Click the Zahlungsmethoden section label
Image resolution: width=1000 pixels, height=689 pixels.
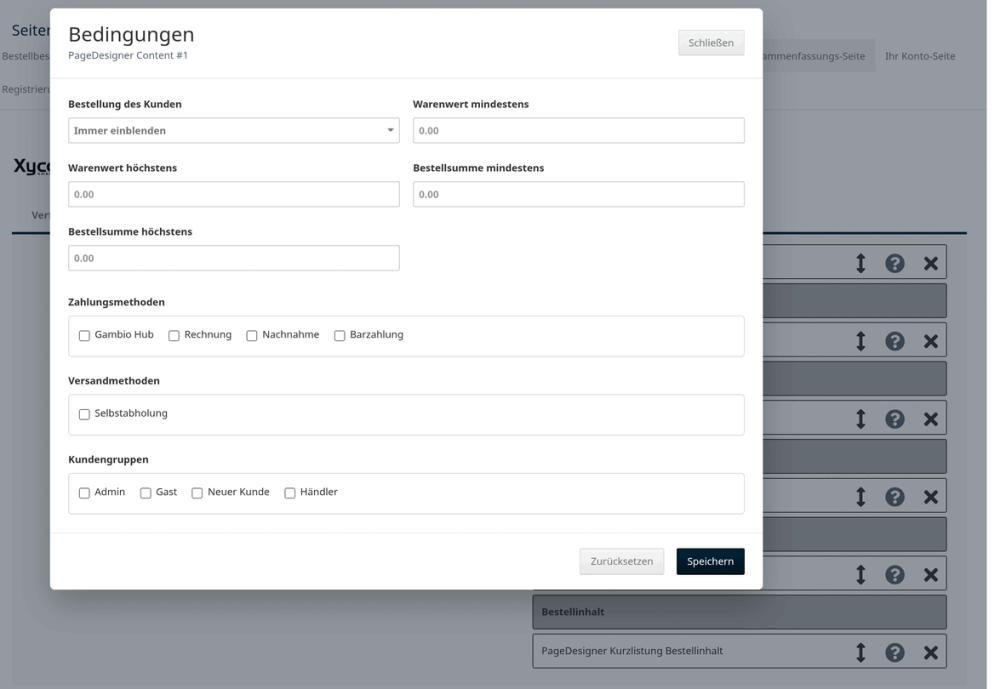(x=117, y=302)
